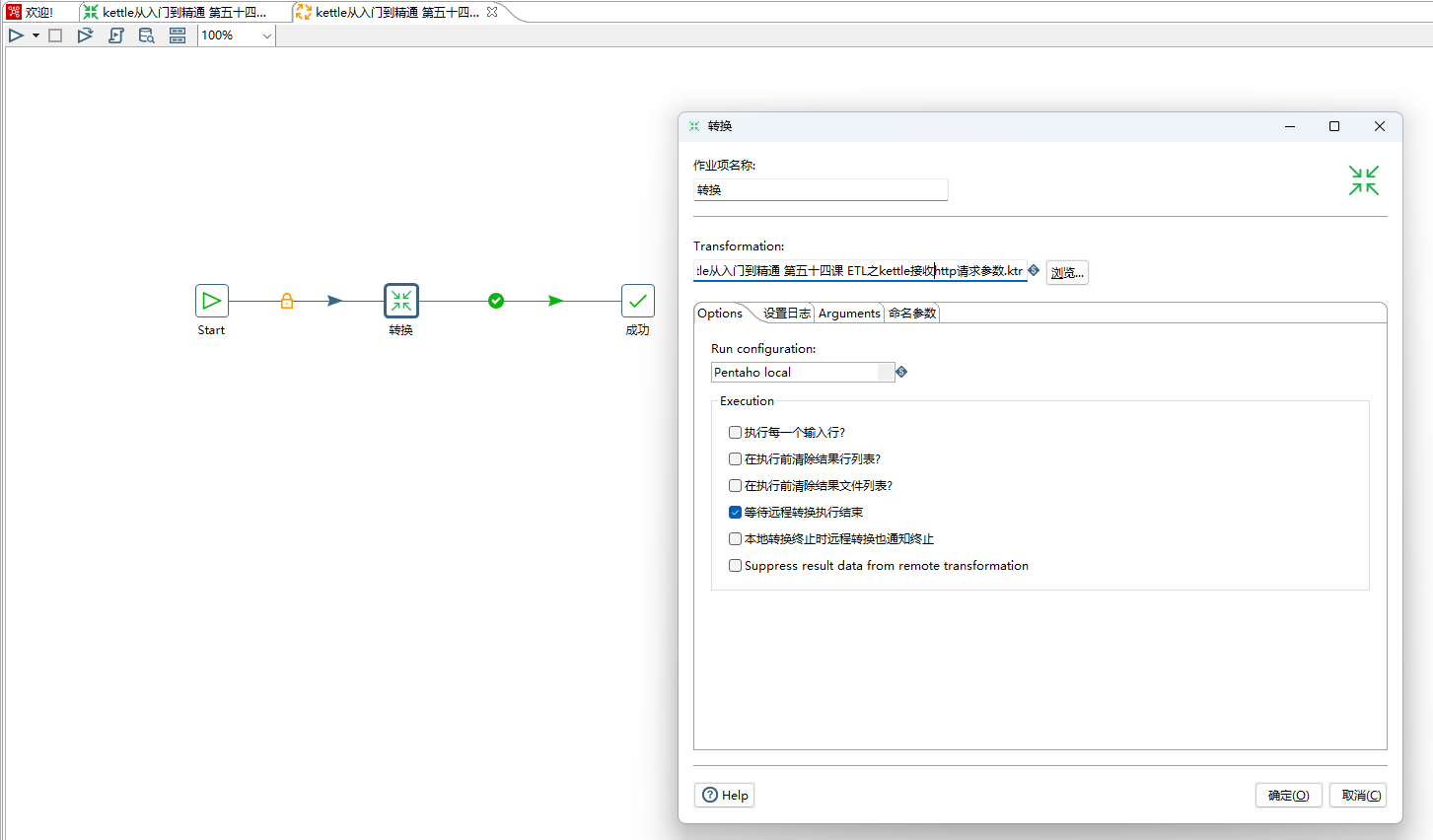Stop the running job
Image resolution: width=1433 pixels, height=840 pixels.
(55, 35)
